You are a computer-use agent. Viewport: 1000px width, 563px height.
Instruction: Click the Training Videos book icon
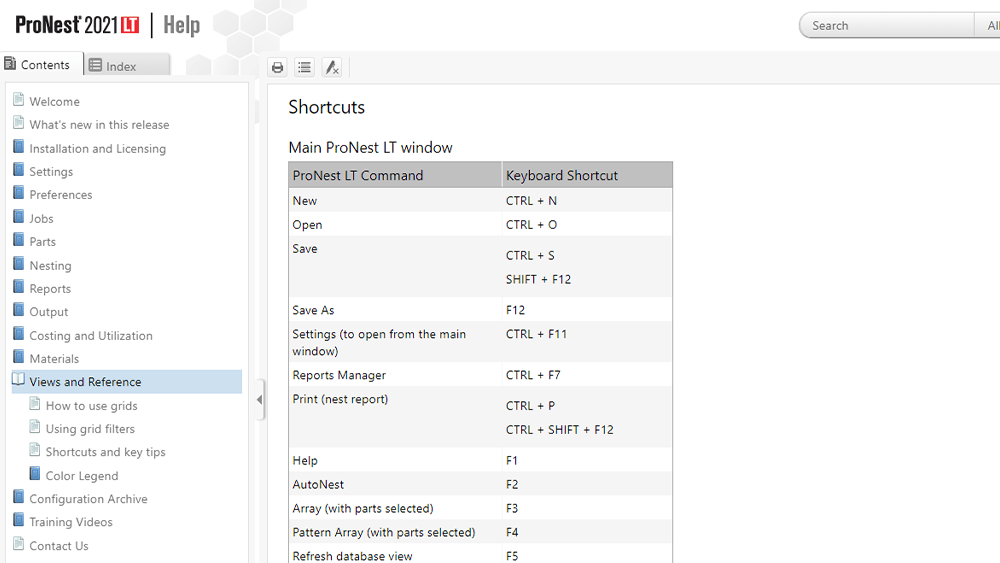19,522
